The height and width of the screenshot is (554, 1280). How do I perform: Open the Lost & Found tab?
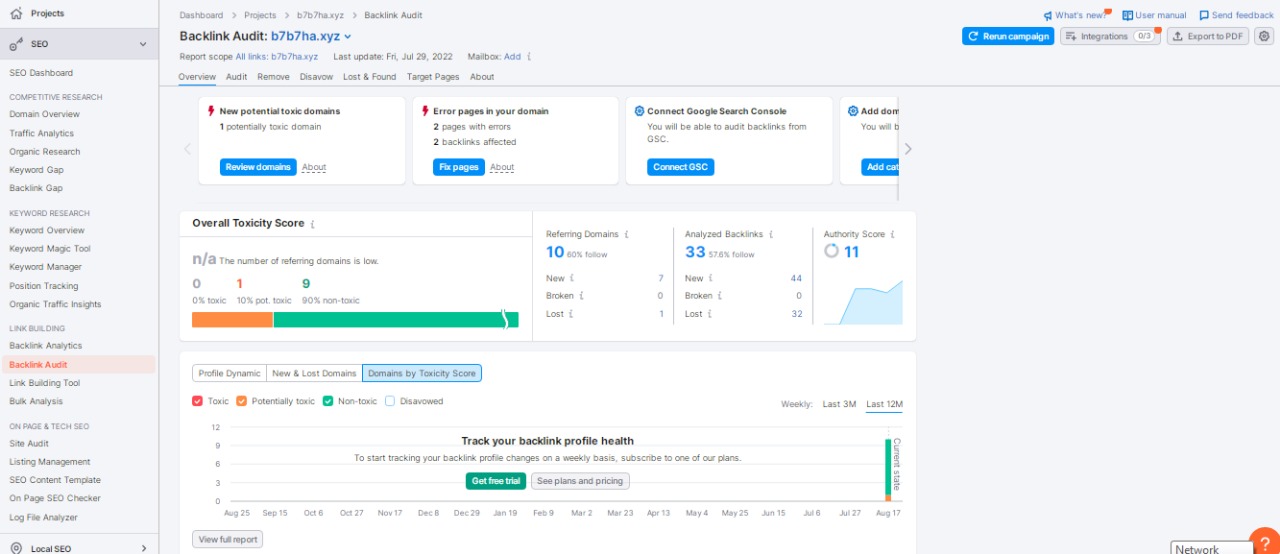coord(369,77)
